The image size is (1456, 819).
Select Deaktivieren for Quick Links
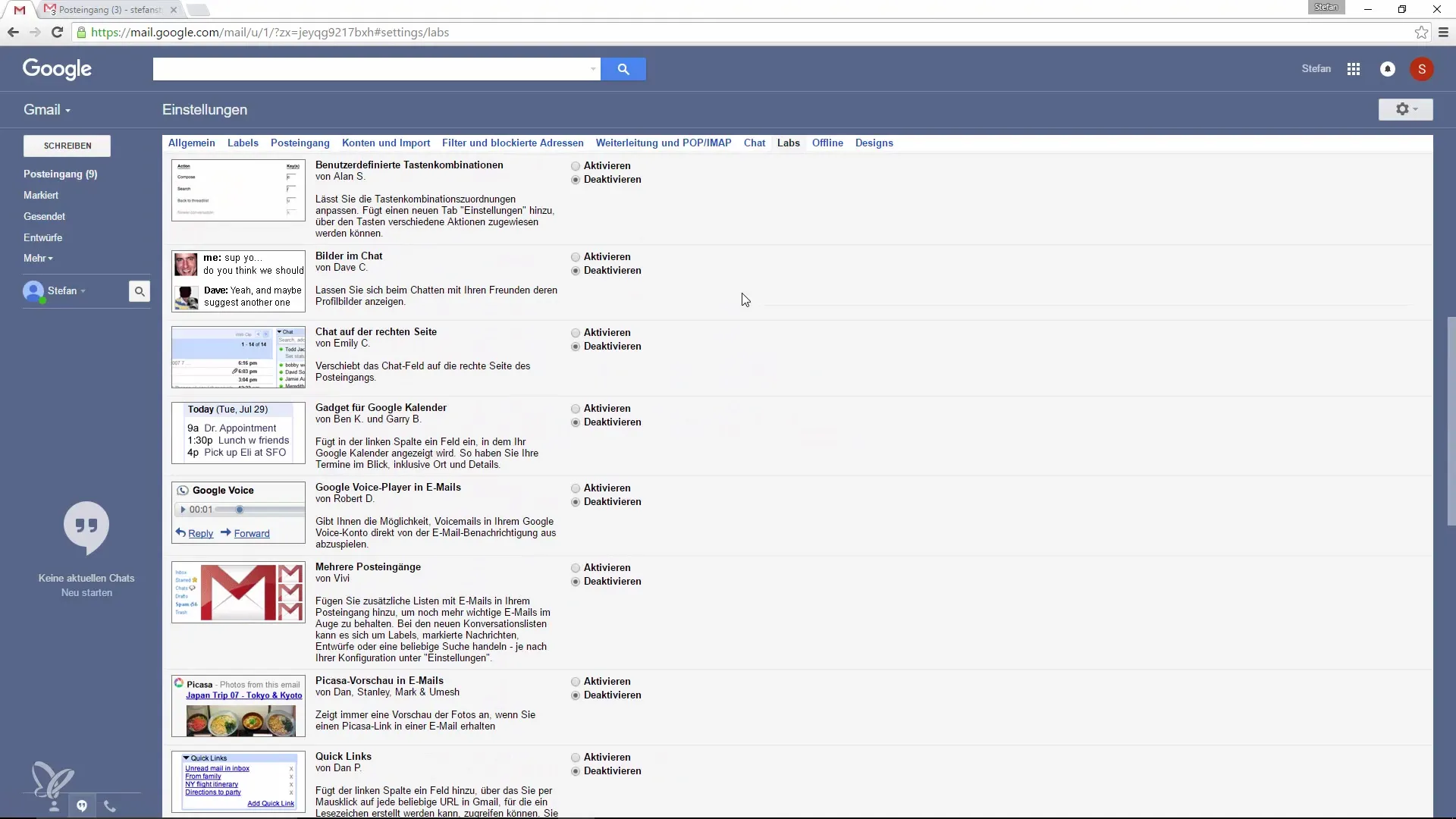point(576,771)
